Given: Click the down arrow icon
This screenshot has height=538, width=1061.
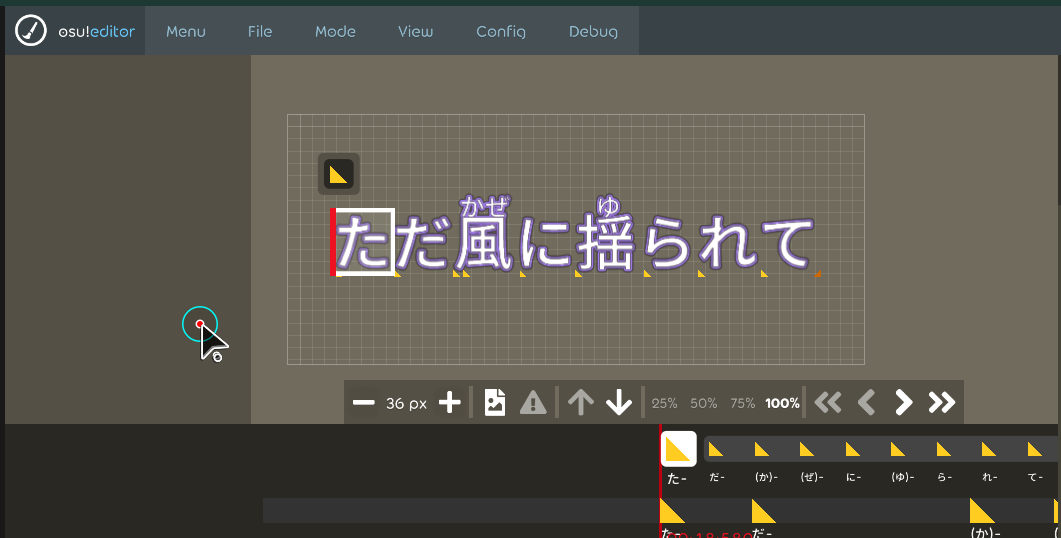Looking at the screenshot, I should pyautogui.click(x=619, y=403).
